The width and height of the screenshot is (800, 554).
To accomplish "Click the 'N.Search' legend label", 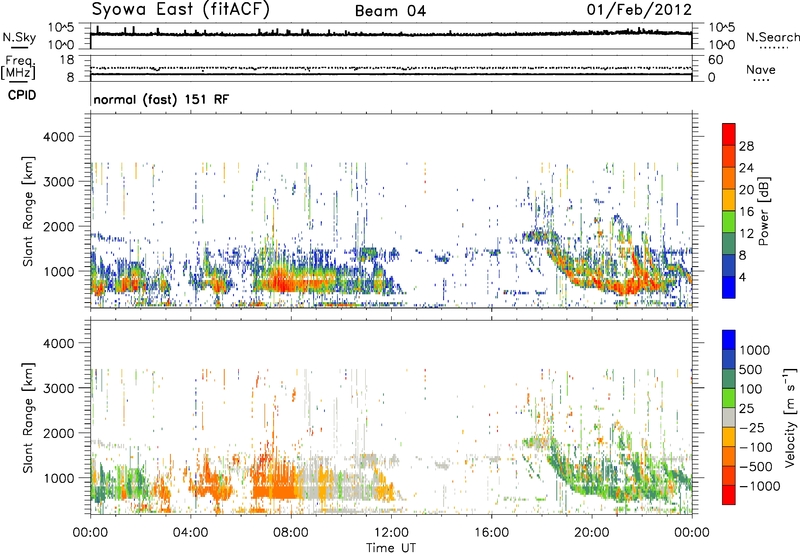I will (772, 37).
